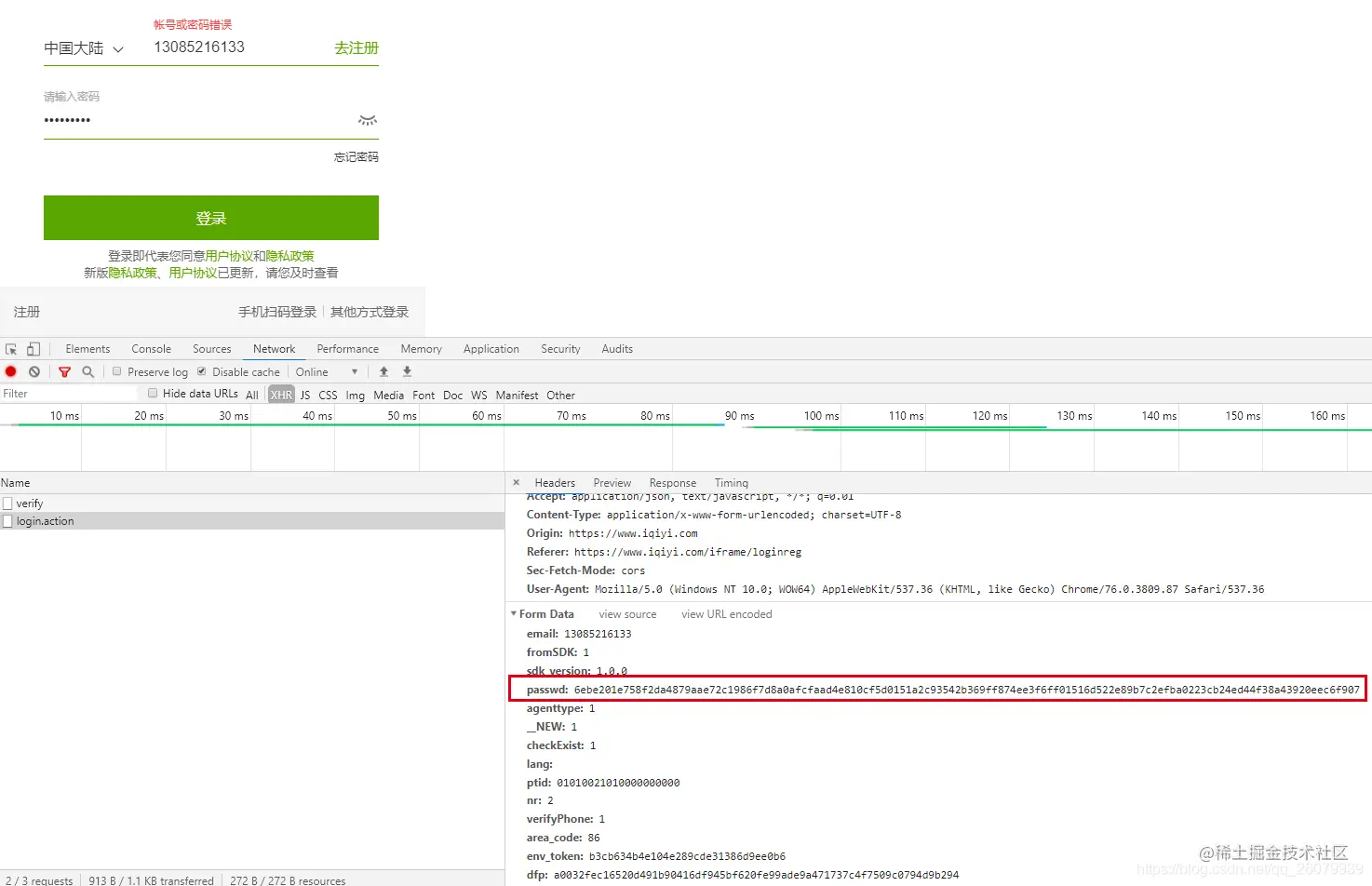Image resolution: width=1372 pixels, height=886 pixels.
Task: Focus the password input field
Action: click(x=197, y=120)
